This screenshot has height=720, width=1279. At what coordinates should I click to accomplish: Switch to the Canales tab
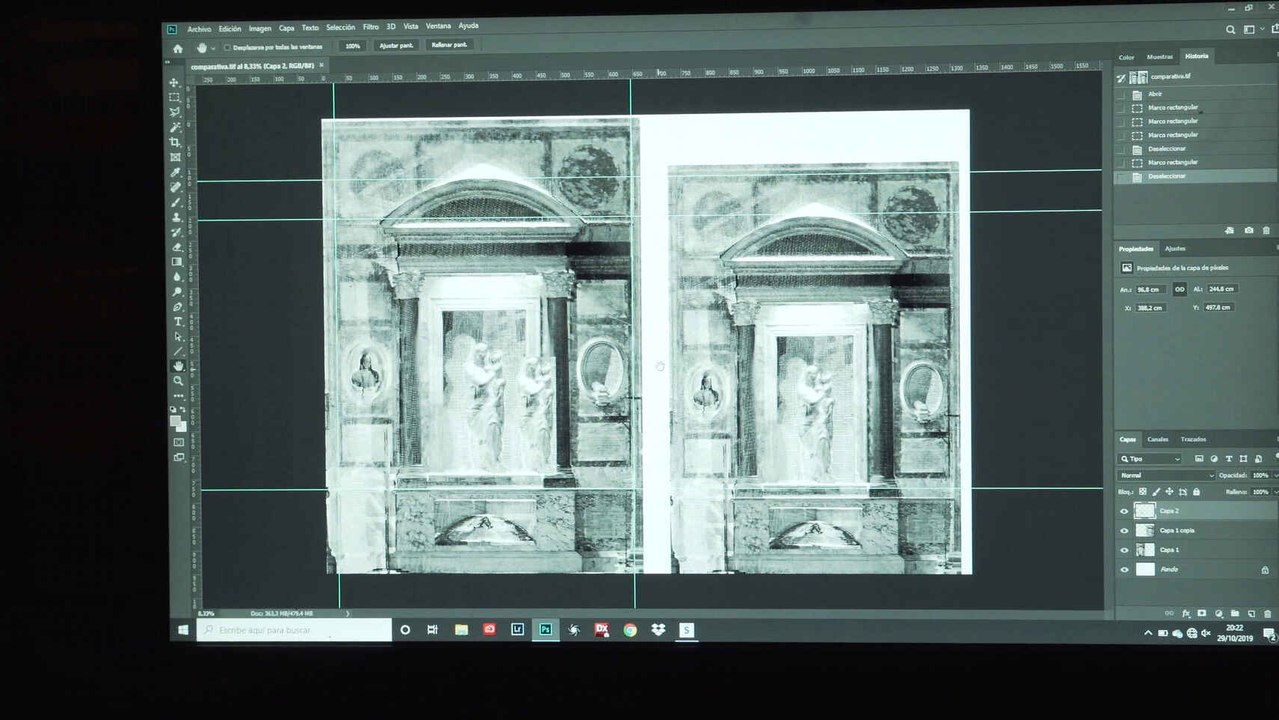[x=1157, y=439]
